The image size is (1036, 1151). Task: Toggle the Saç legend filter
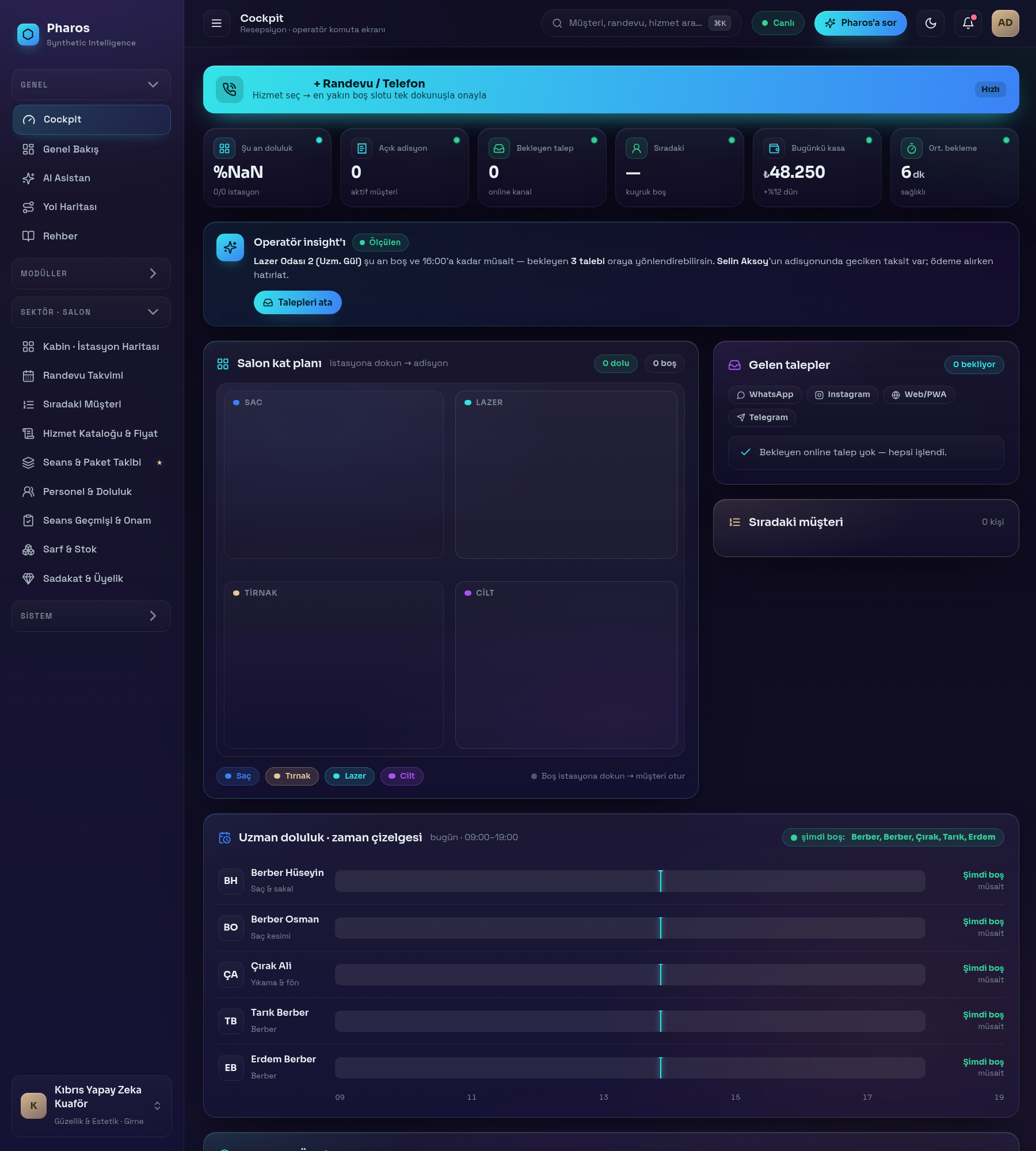(x=238, y=776)
